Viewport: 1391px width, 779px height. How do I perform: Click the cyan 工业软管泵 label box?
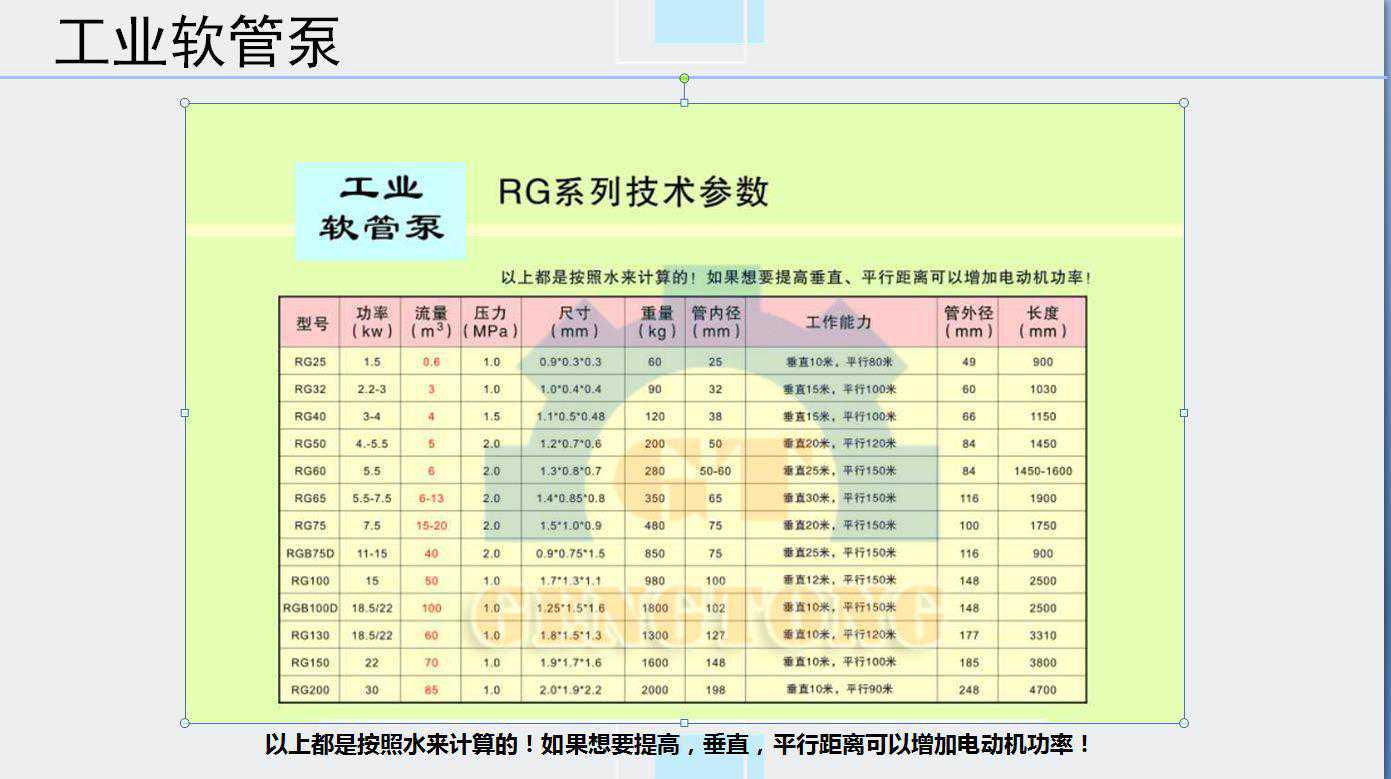(381, 210)
